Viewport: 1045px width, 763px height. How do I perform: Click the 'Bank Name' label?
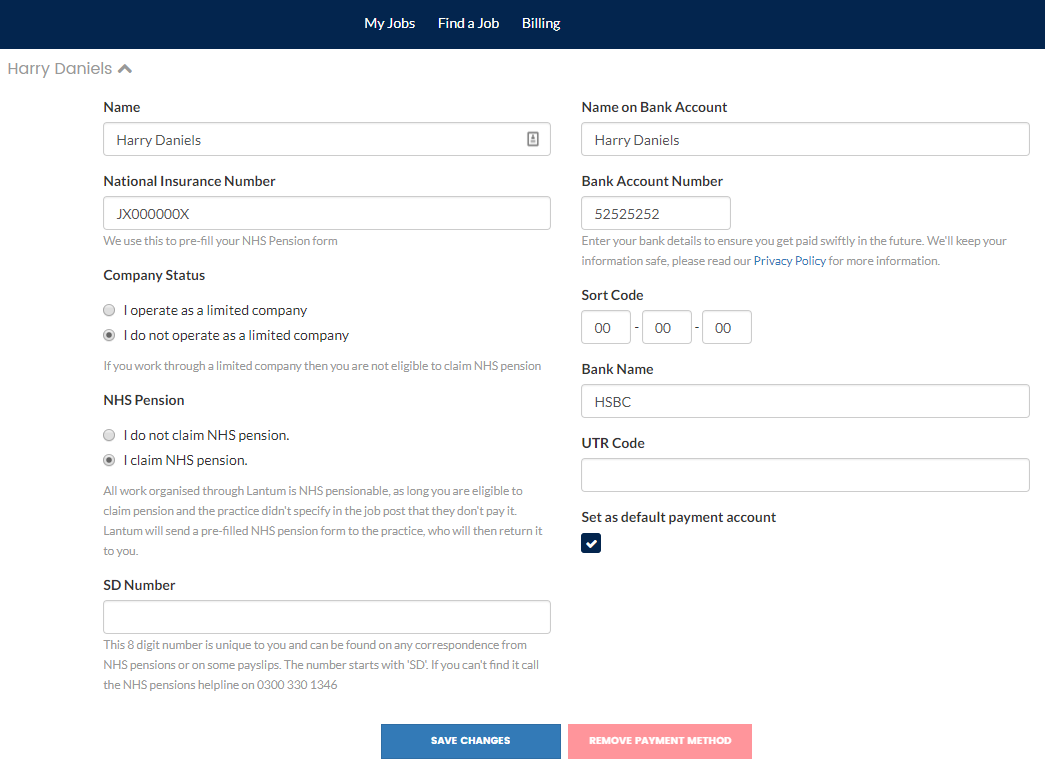pyautogui.click(x=617, y=369)
